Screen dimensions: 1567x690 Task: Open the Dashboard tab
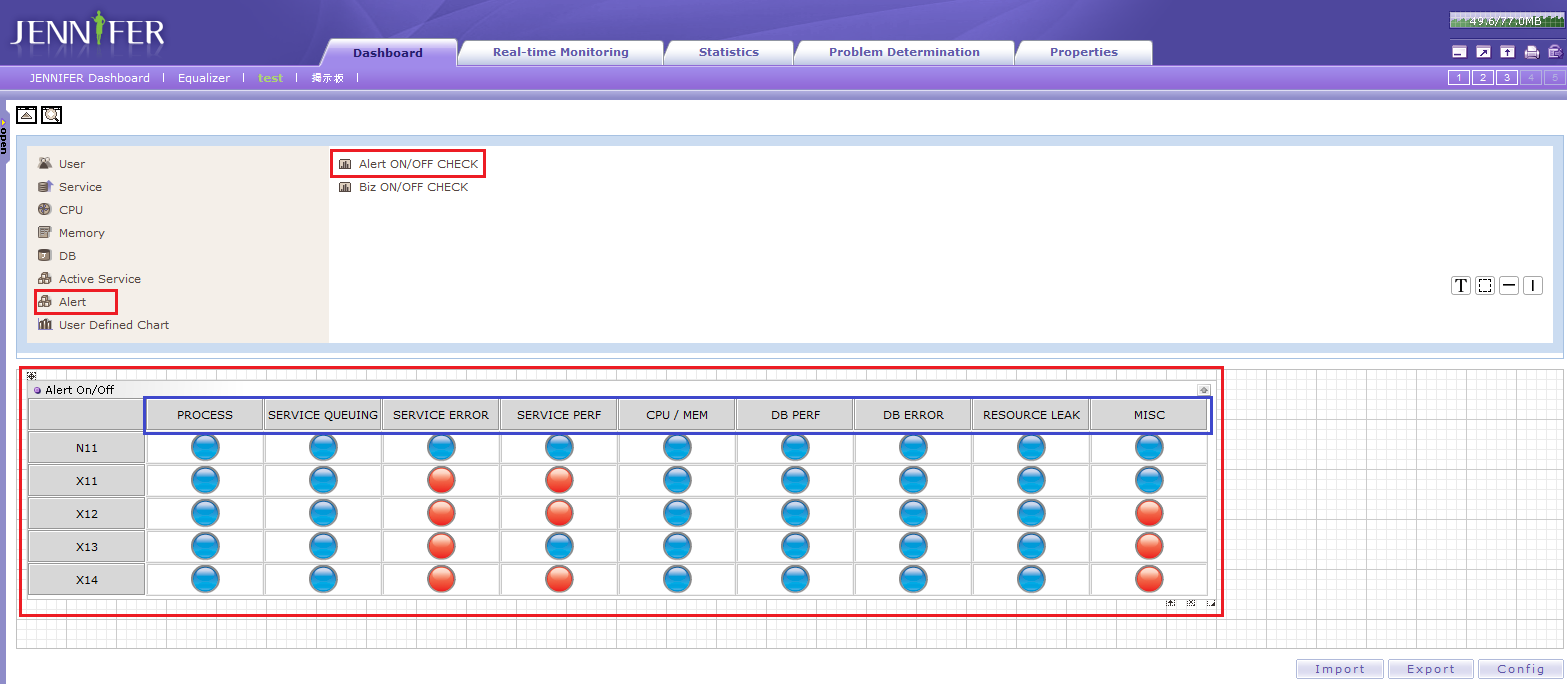coord(388,53)
